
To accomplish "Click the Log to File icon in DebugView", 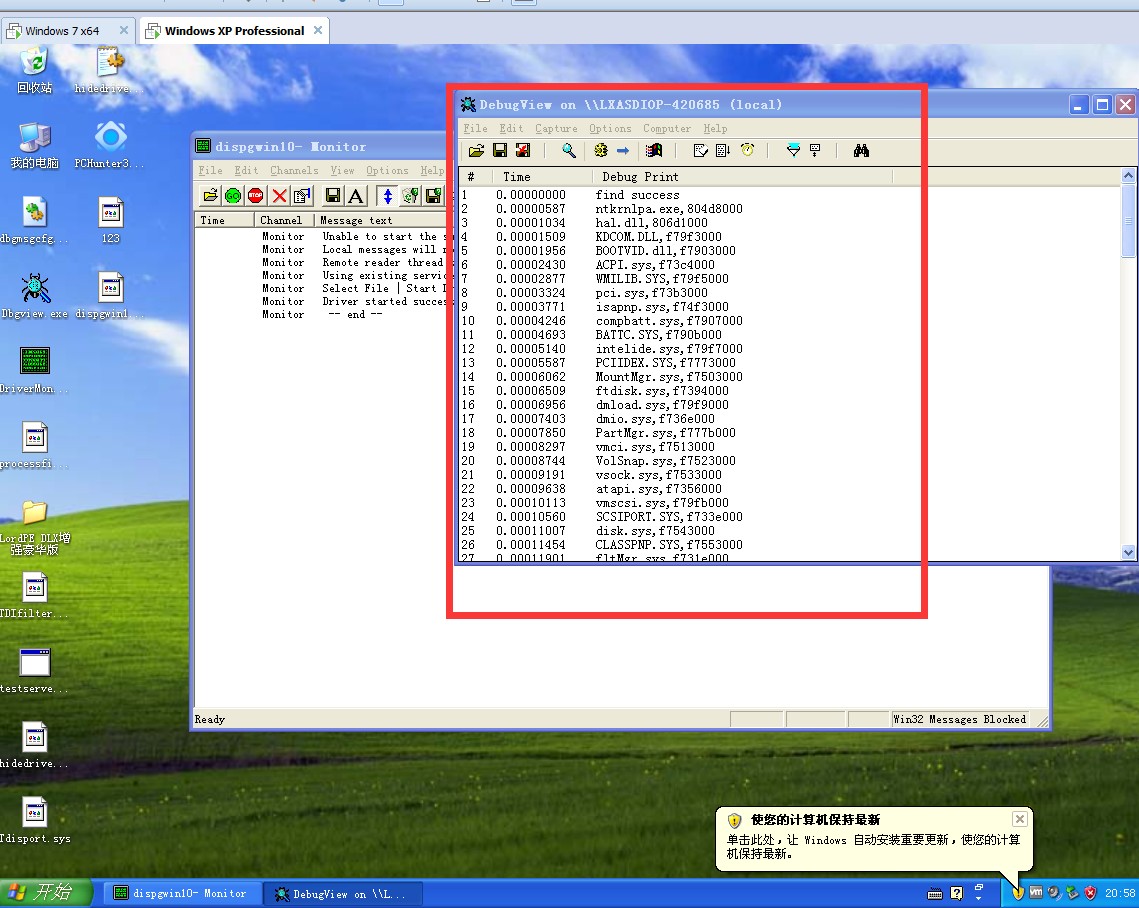I will (523, 150).
